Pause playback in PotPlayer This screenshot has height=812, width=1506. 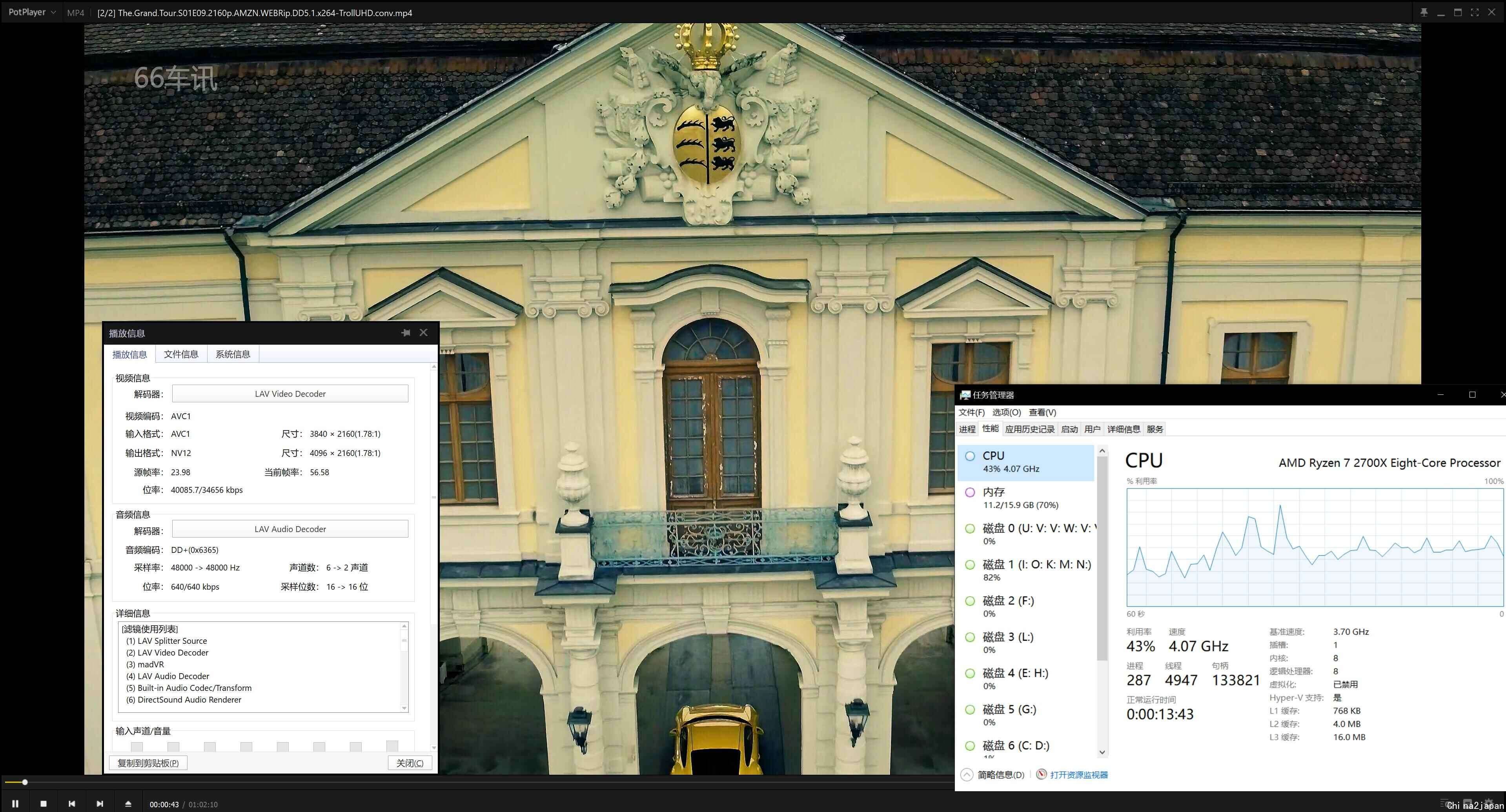coord(15,804)
